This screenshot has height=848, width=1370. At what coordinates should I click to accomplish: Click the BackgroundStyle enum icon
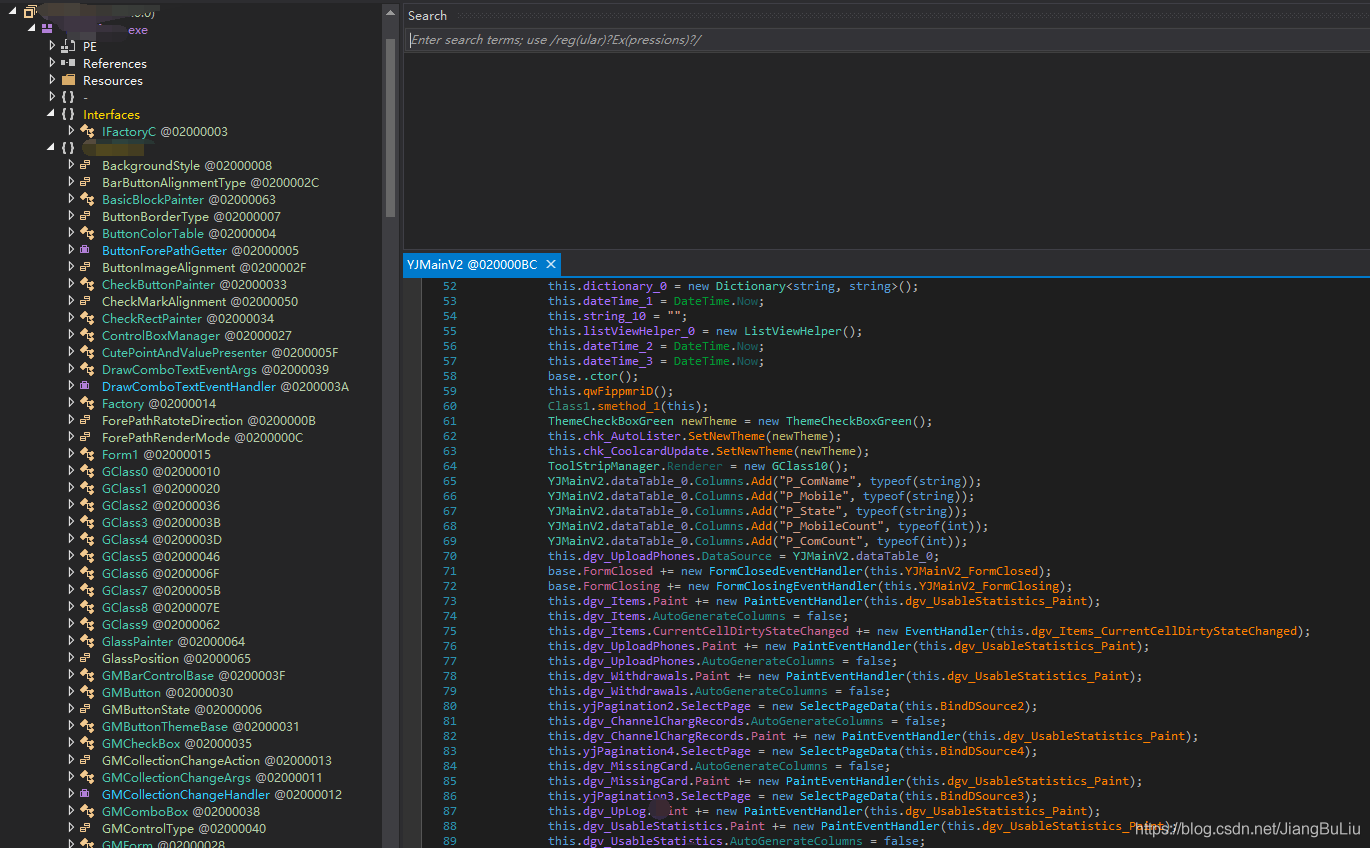pos(87,165)
